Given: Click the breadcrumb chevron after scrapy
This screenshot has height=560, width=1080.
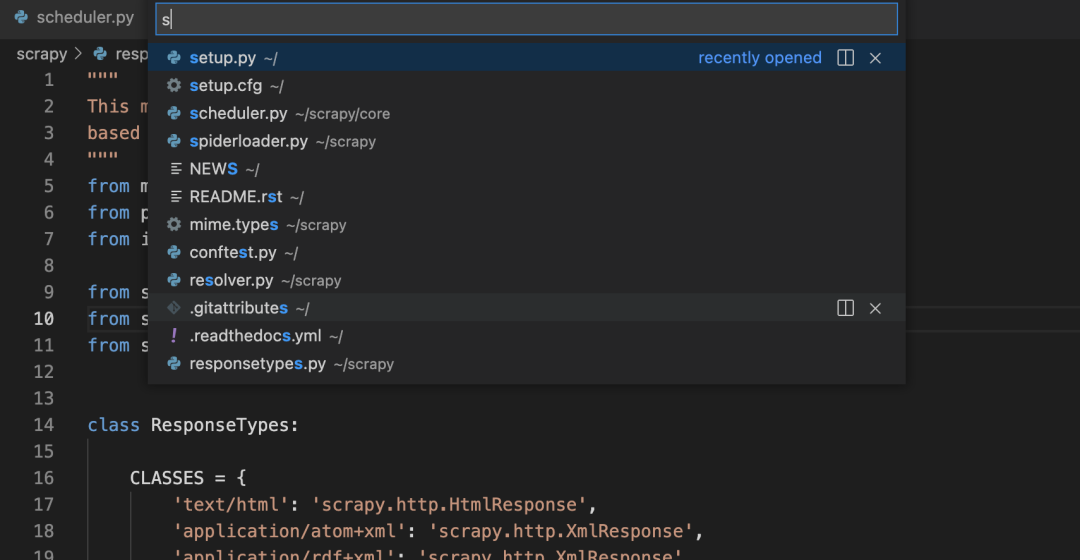Looking at the screenshot, I should click(x=78, y=54).
